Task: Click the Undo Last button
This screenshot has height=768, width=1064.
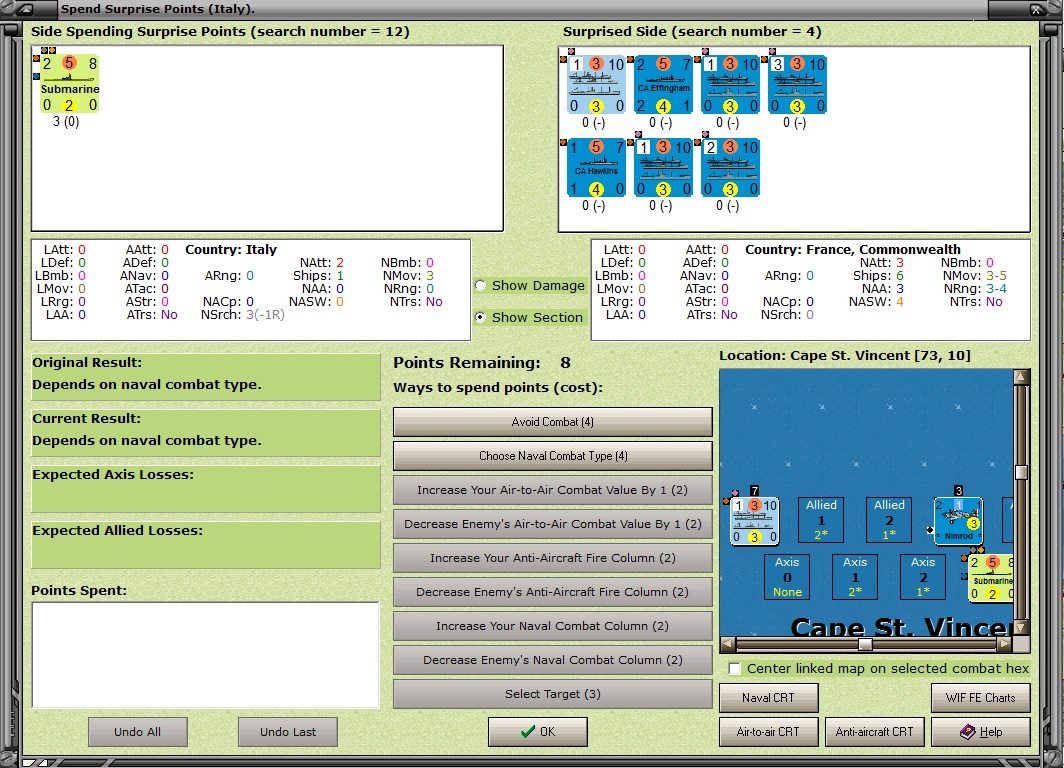Action: click(x=288, y=732)
